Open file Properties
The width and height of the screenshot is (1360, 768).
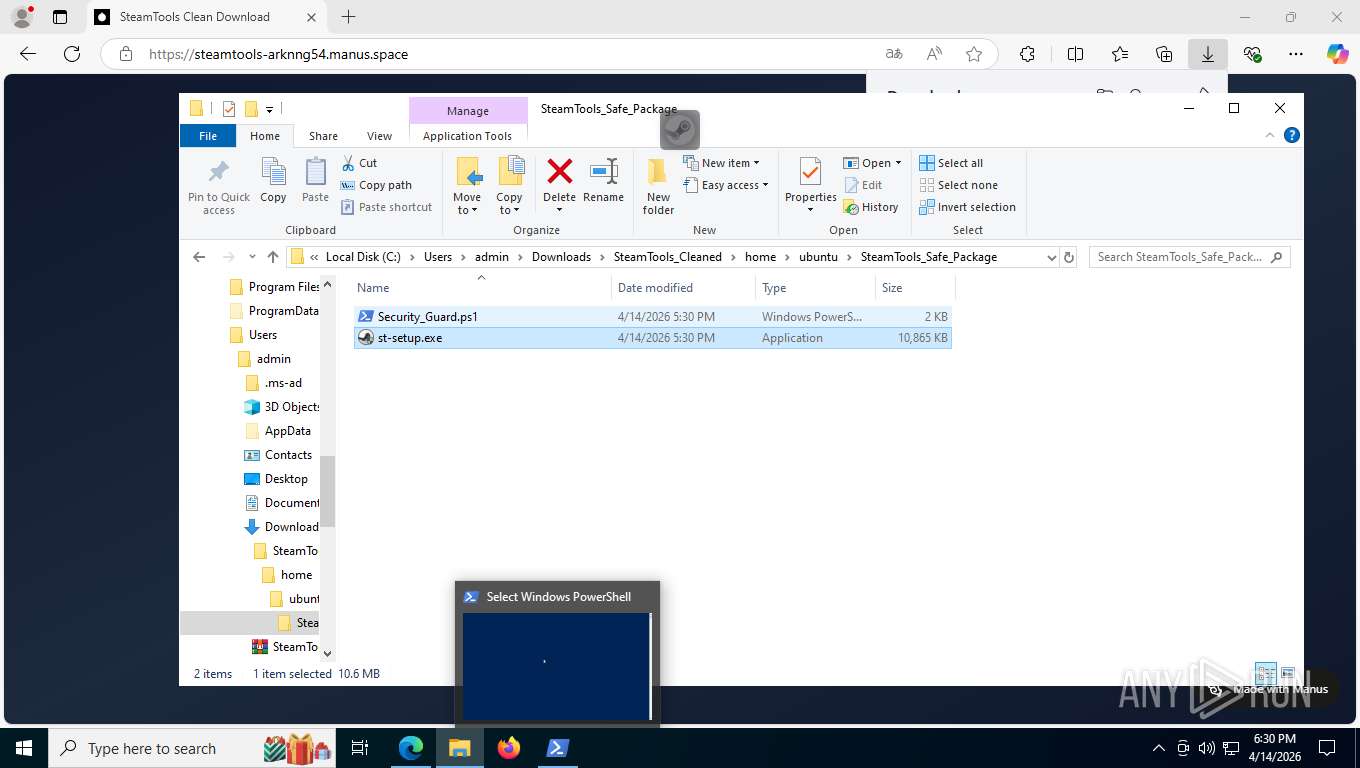(810, 186)
